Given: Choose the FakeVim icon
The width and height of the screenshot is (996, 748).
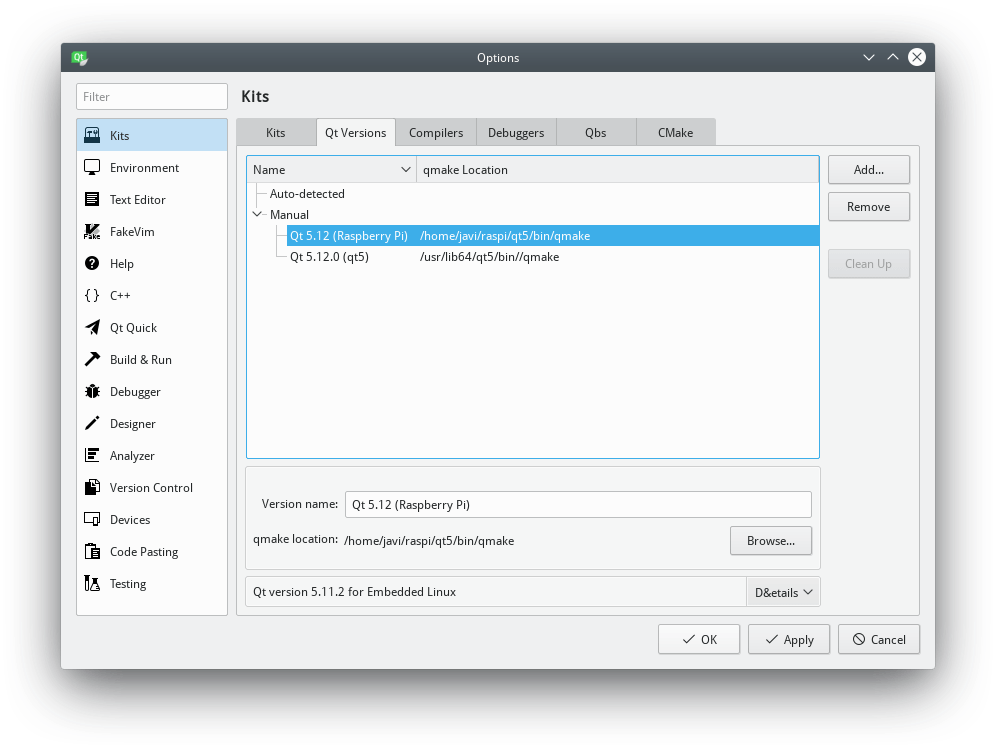Looking at the screenshot, I should (92, 231).
